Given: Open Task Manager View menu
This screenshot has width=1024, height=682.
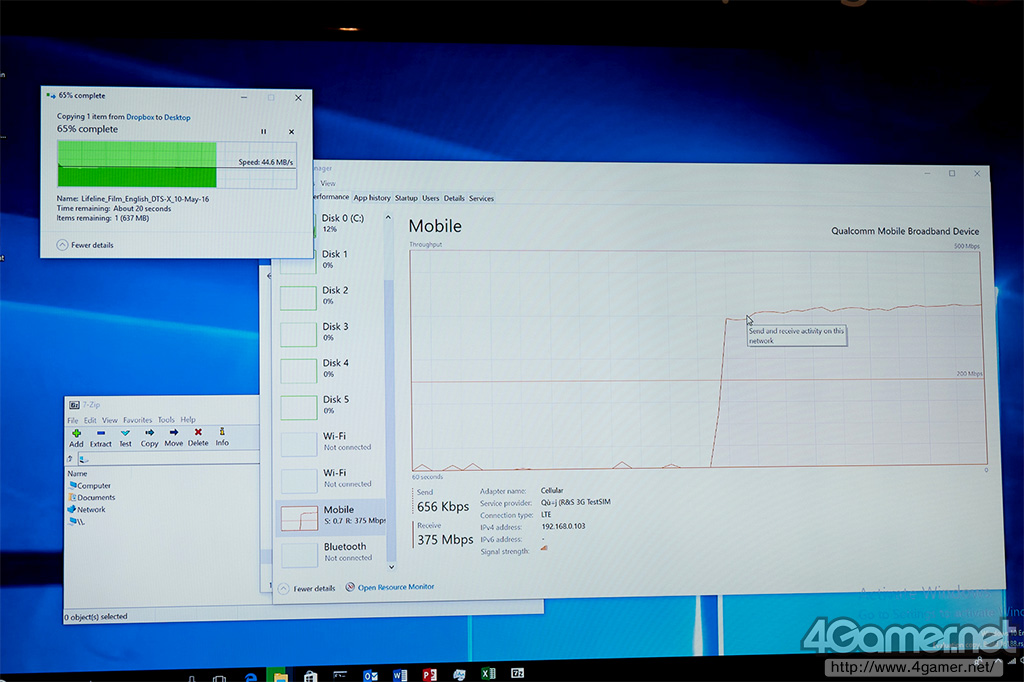Looking at the screenshot, I should (328, 184).
